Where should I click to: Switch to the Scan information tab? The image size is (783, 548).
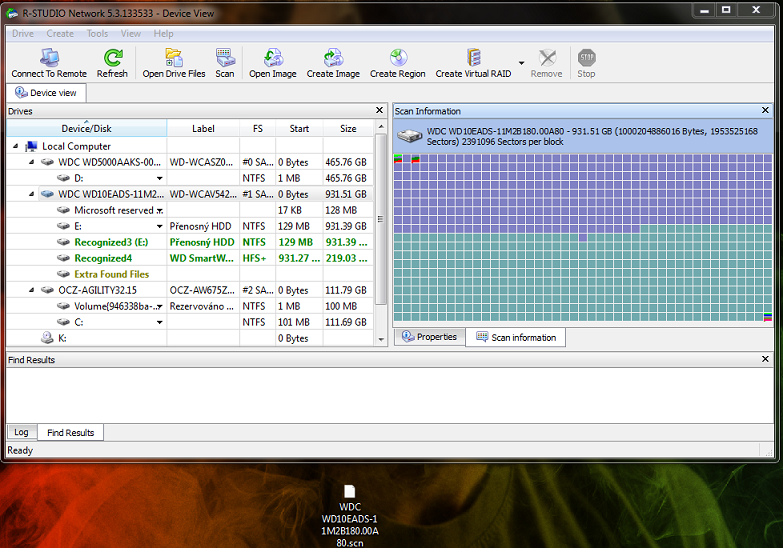tap(515, 337)
